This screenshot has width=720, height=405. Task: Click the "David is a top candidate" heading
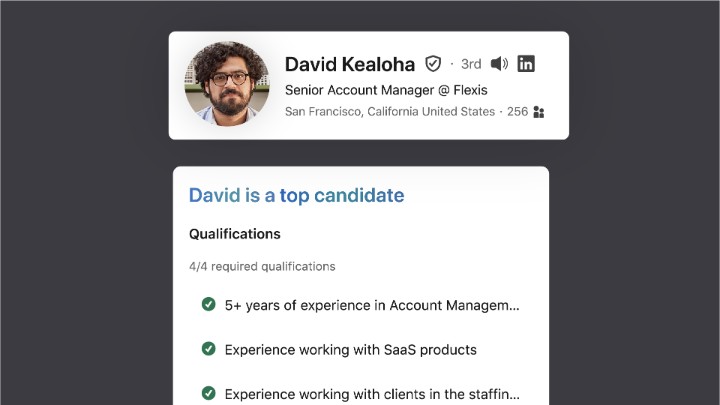[x=296, y=195]
